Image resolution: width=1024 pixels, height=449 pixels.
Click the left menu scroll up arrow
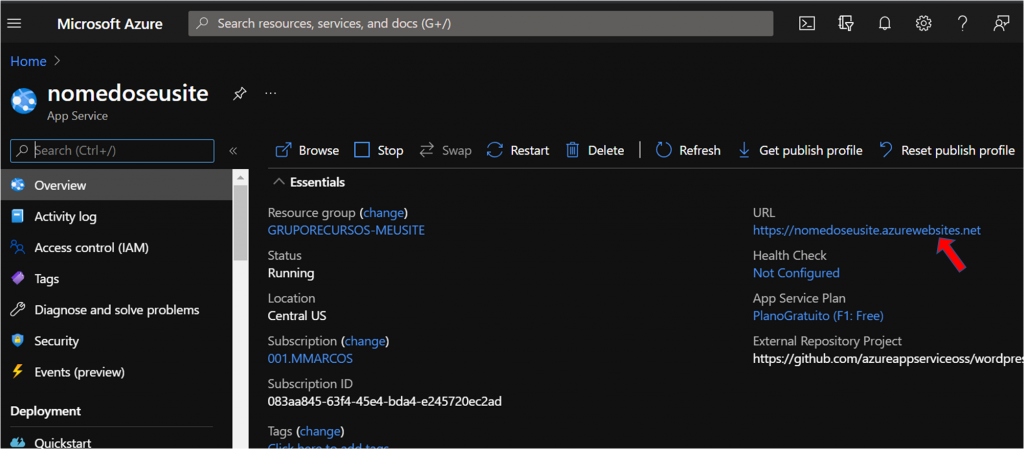240,177
